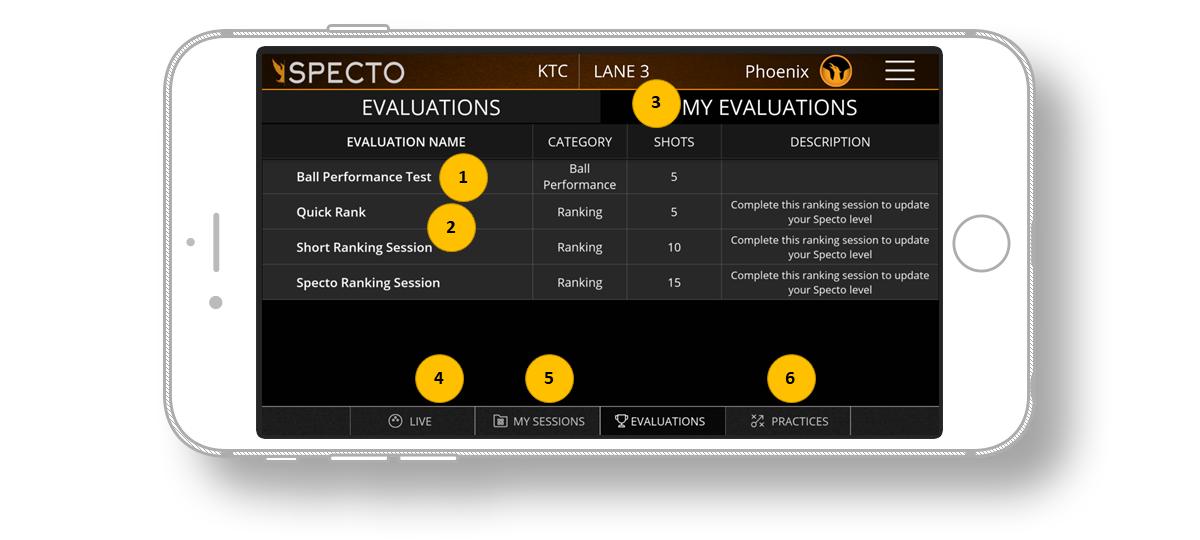Image resolution: width=1200 pixels, height=540 pixels.
Task: Click Short Ranking Session's Ranking category cell
Action: pos(580,247)
